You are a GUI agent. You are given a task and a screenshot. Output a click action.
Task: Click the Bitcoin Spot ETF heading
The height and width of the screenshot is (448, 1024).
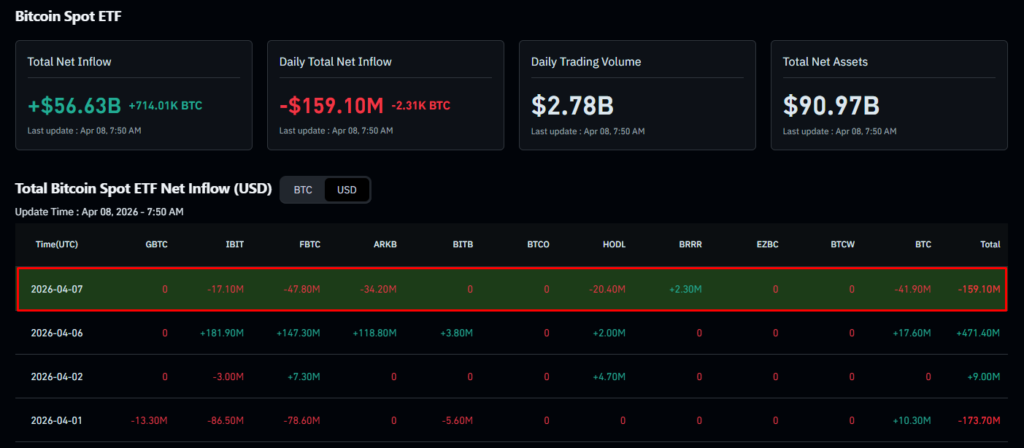69,16
